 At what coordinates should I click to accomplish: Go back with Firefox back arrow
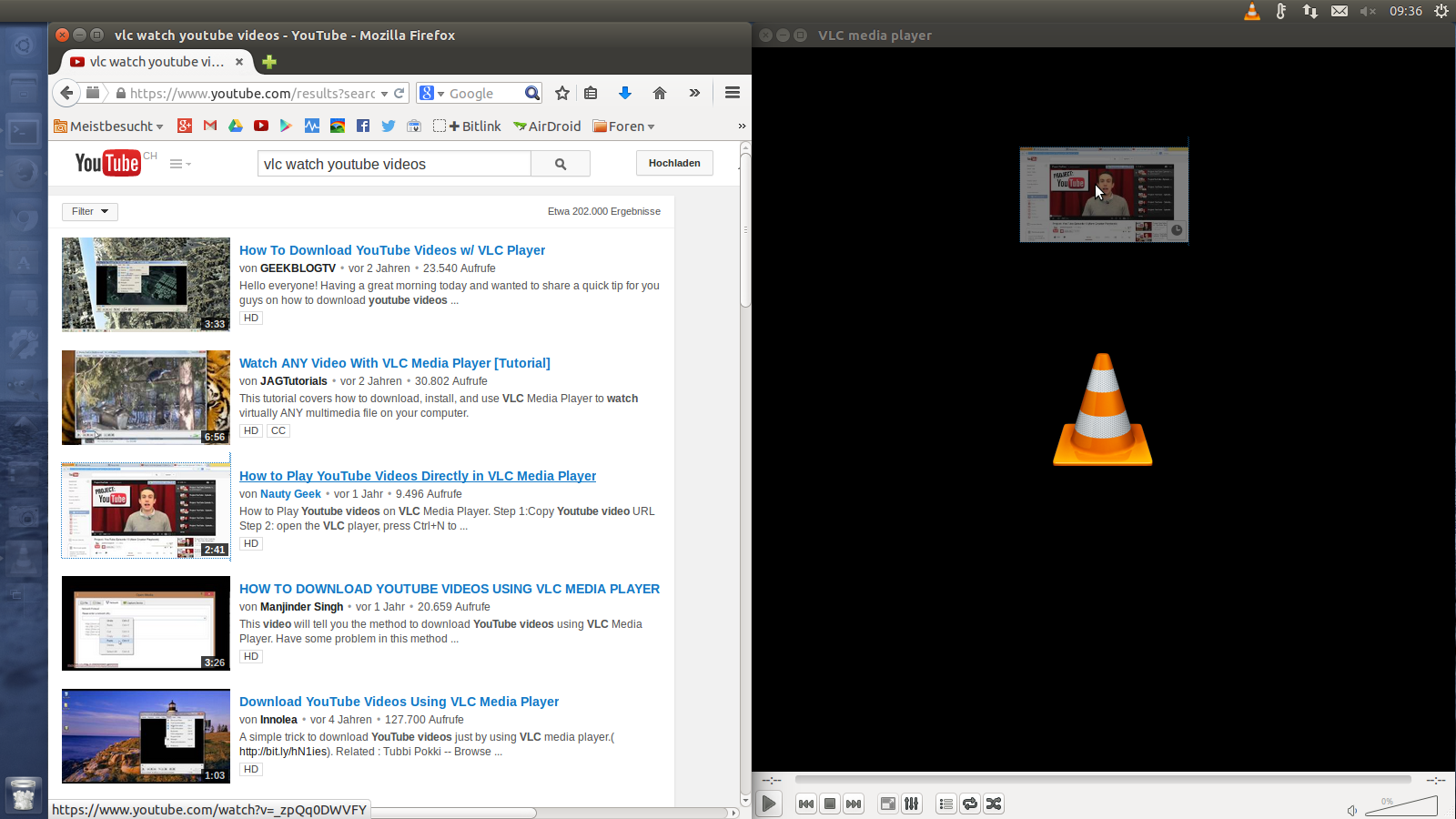point(66,93)
